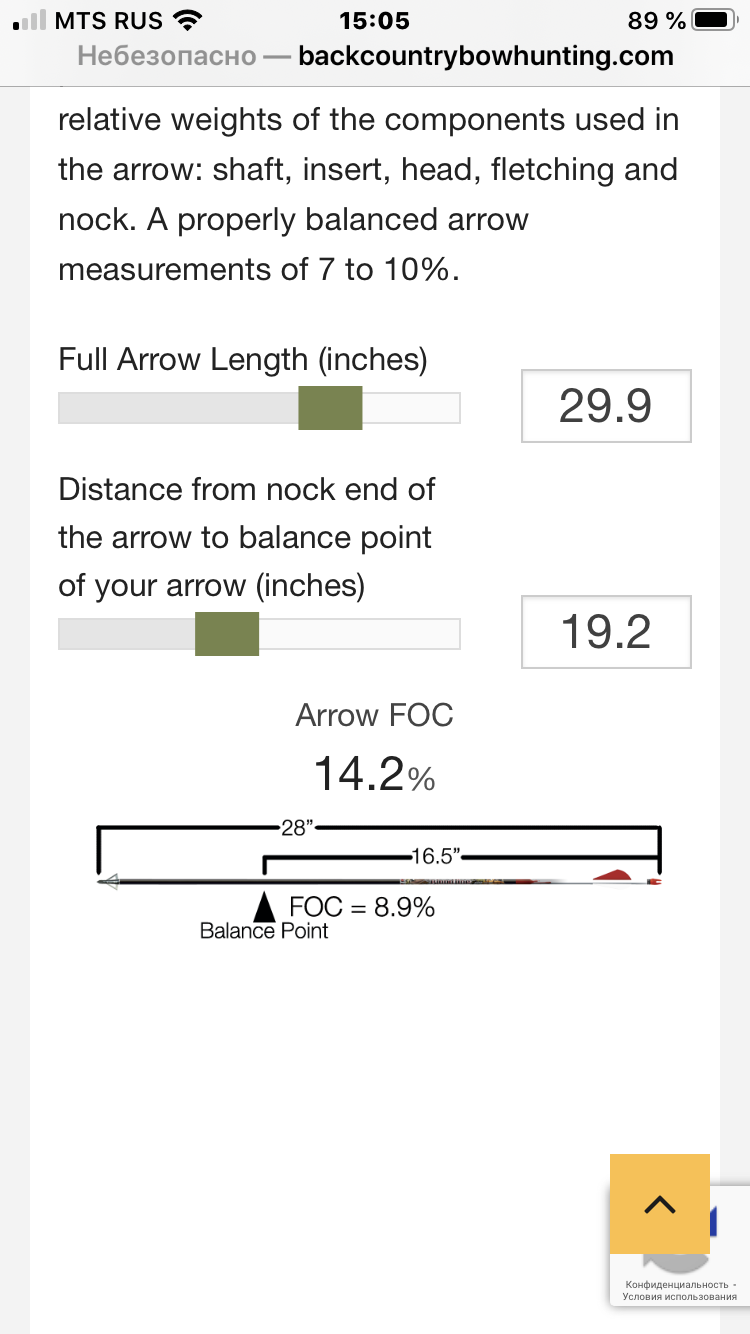Focus the 29.9 arrow length input field
This screenshot has width=750, height=1334.
tap(606, 406)
